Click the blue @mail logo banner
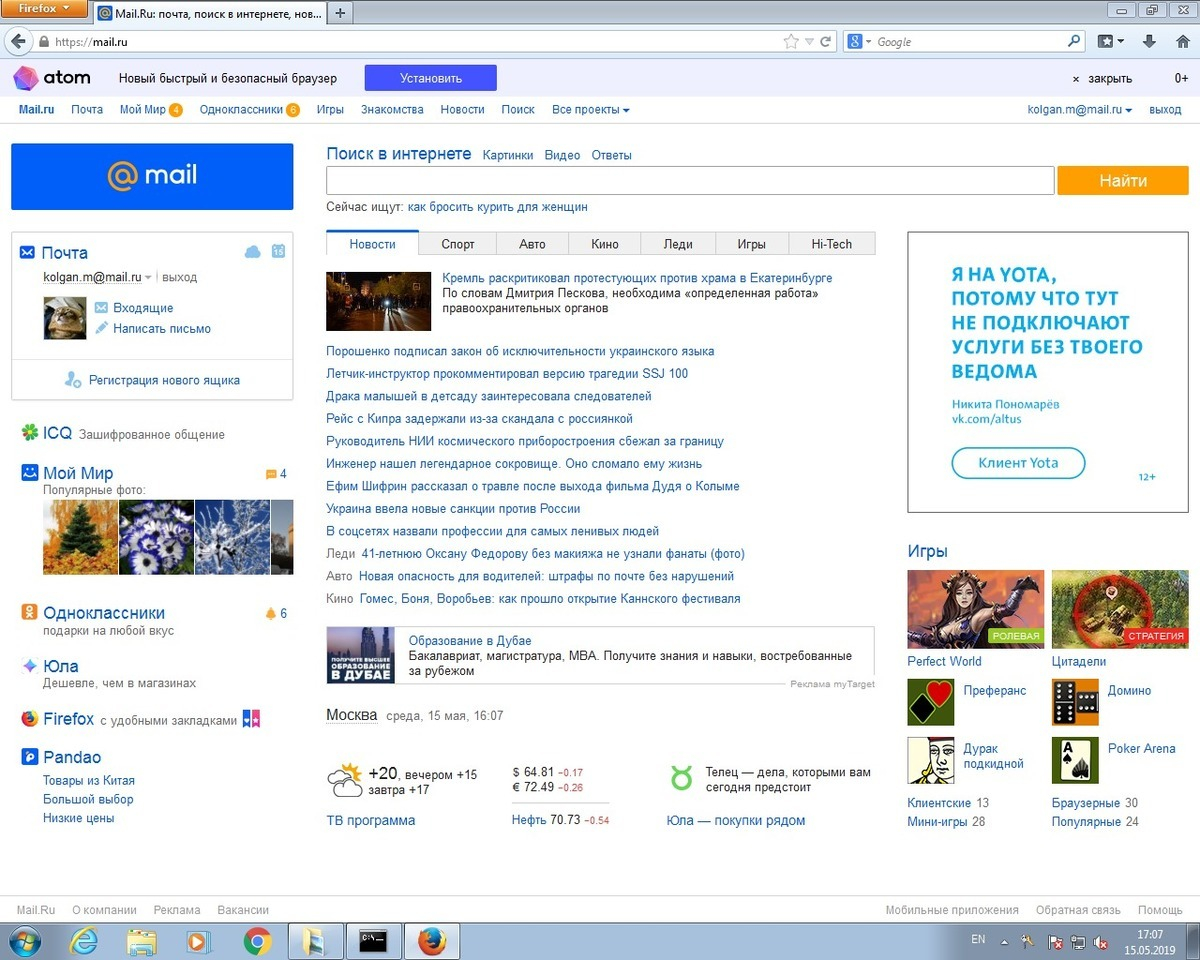This screenshot has height=960, width=1200. tap(152, 177)
